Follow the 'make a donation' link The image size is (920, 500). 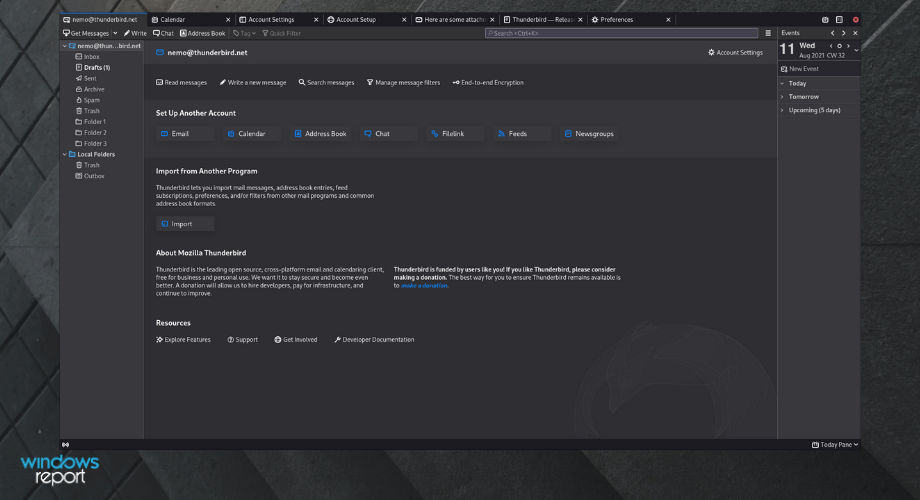[424, 286]
